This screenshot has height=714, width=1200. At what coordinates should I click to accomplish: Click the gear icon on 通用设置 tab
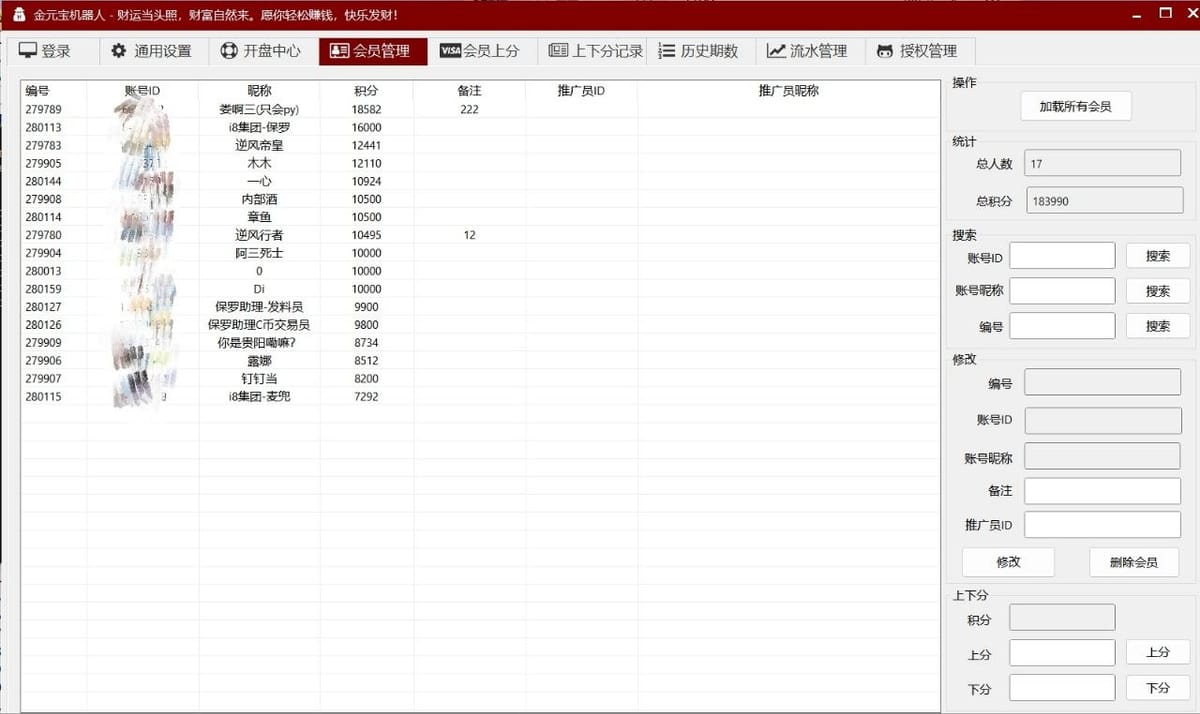tap(119, 51)
